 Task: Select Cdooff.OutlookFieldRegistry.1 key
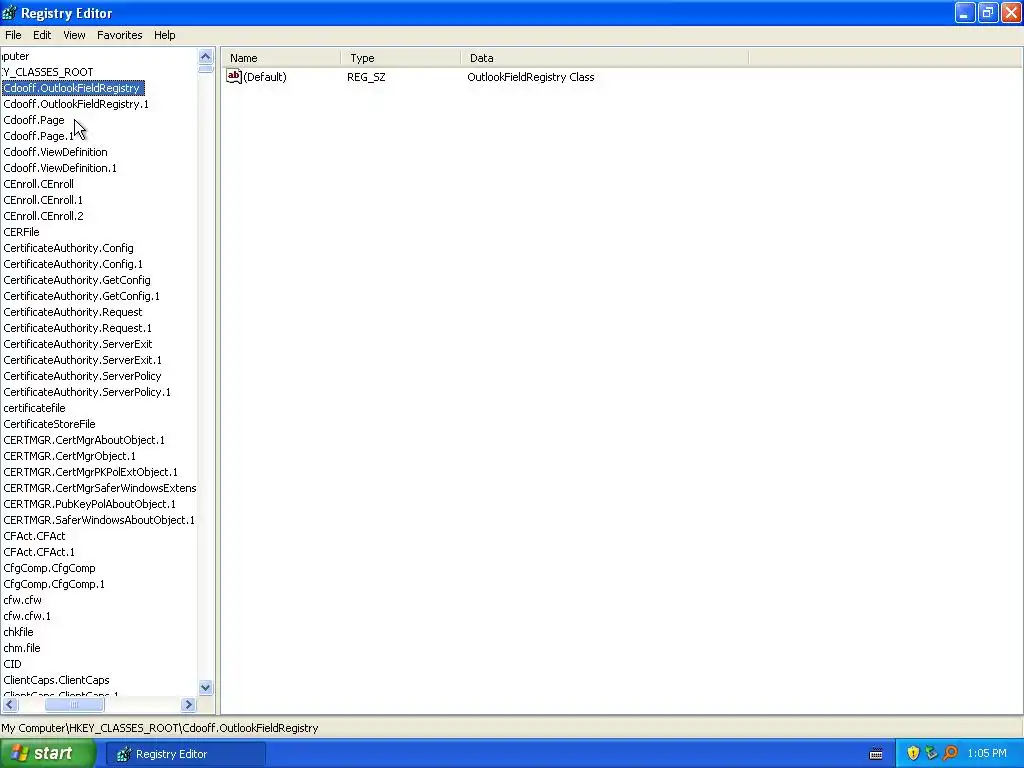click(x=76, y=104)
